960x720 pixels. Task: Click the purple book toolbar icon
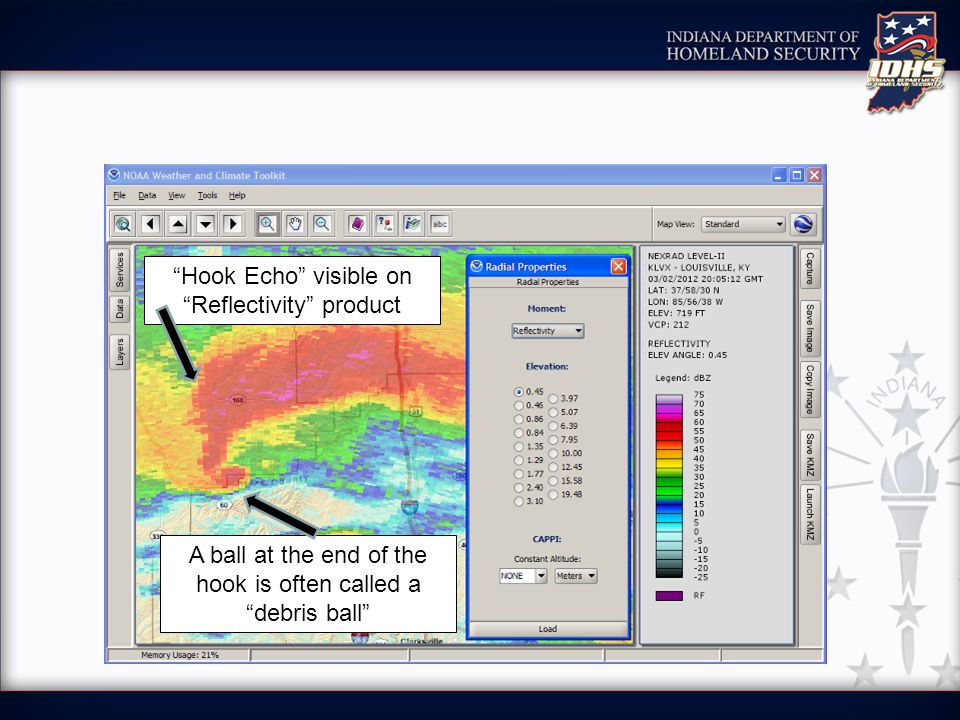point(357,224)
